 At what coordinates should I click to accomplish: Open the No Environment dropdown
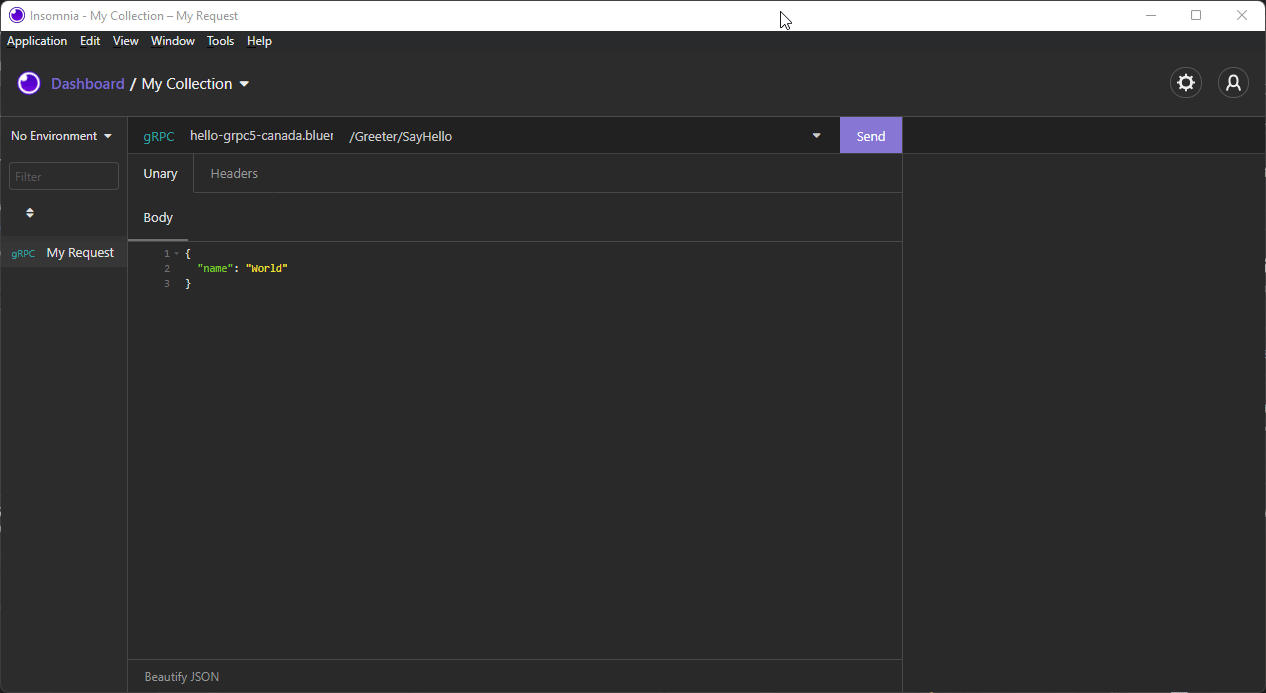62,136
